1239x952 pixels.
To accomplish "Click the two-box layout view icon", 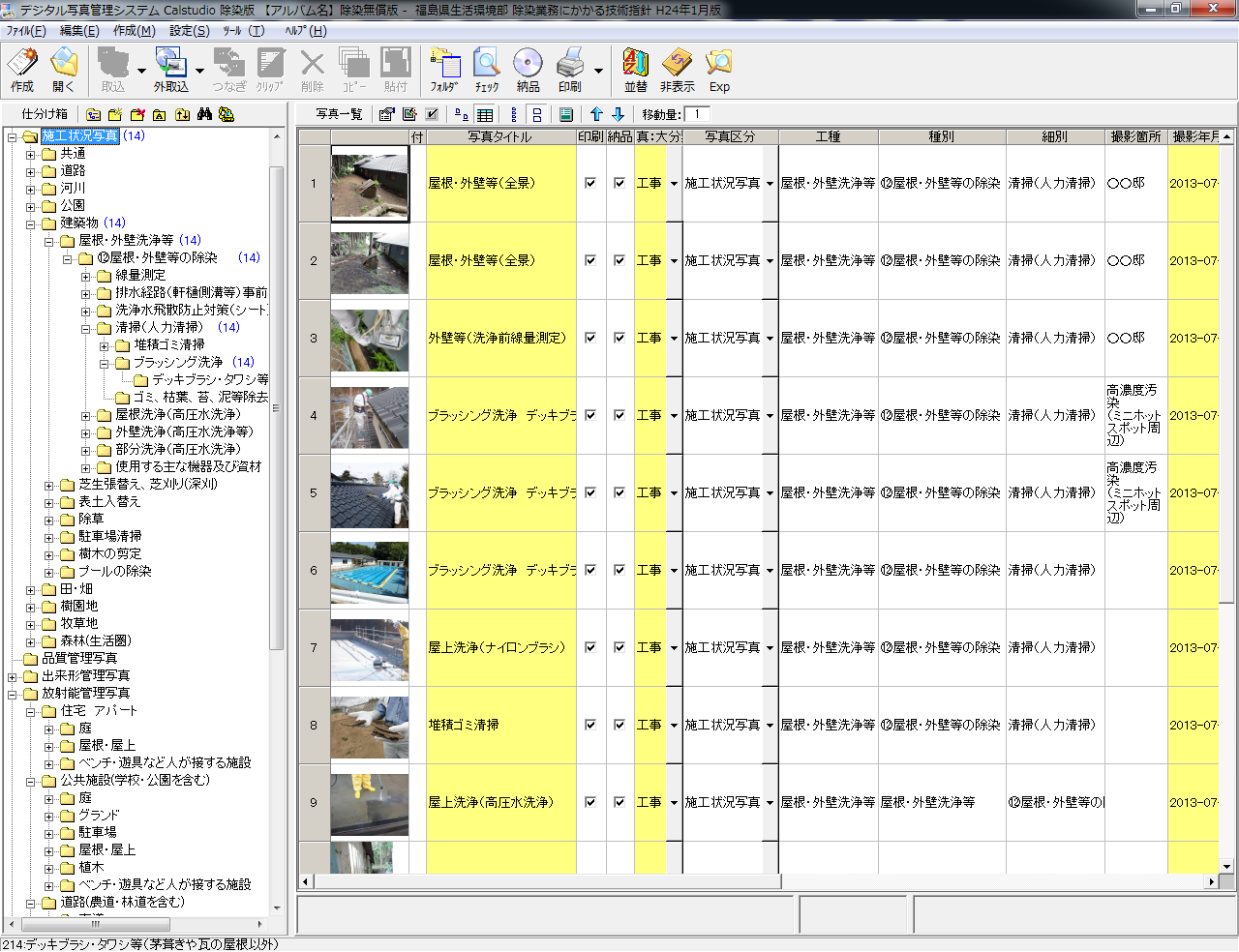I will click(x=537, y=114).
